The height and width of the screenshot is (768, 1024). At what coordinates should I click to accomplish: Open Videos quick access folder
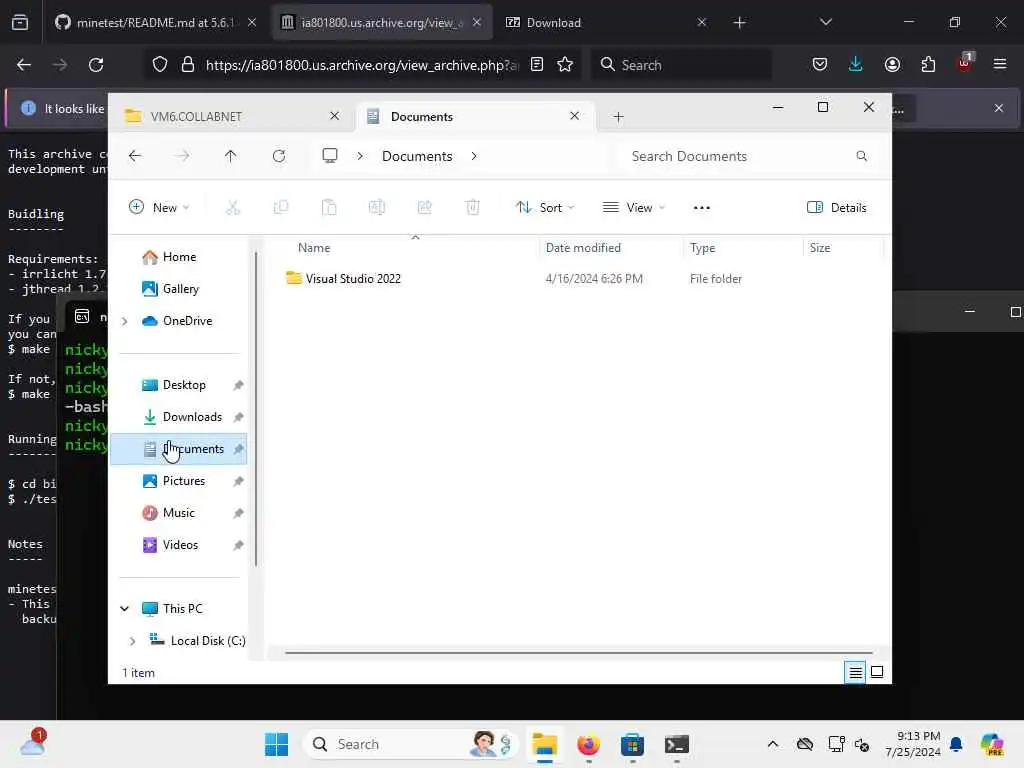[x=178, y=545]
